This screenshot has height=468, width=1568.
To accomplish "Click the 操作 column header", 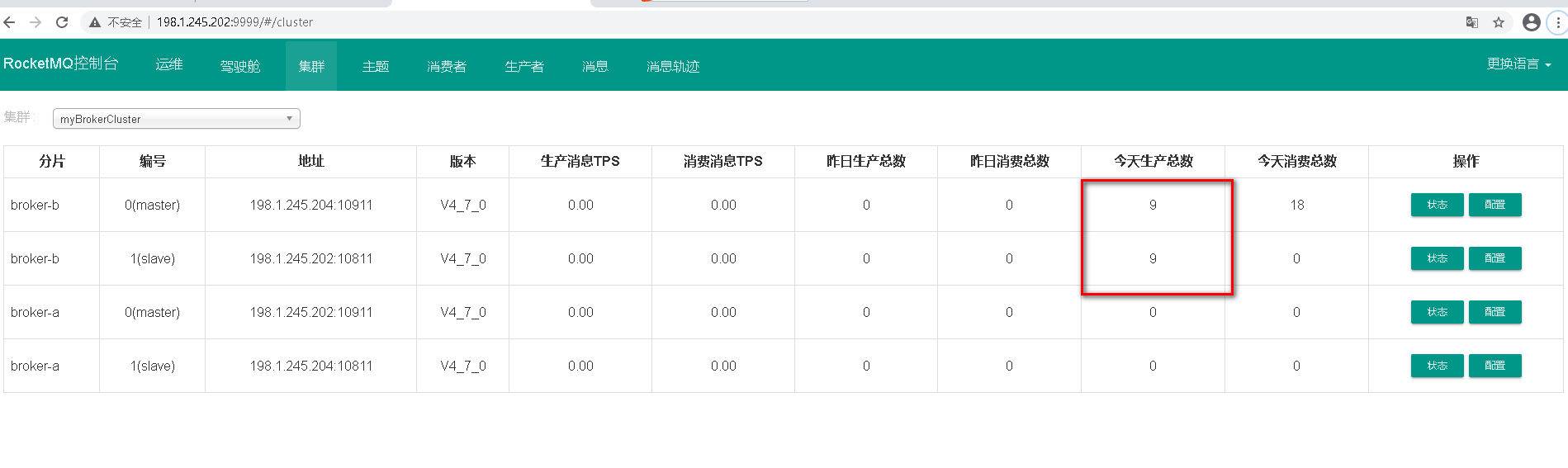I will pyautogui.click(x=1466, y=161).
